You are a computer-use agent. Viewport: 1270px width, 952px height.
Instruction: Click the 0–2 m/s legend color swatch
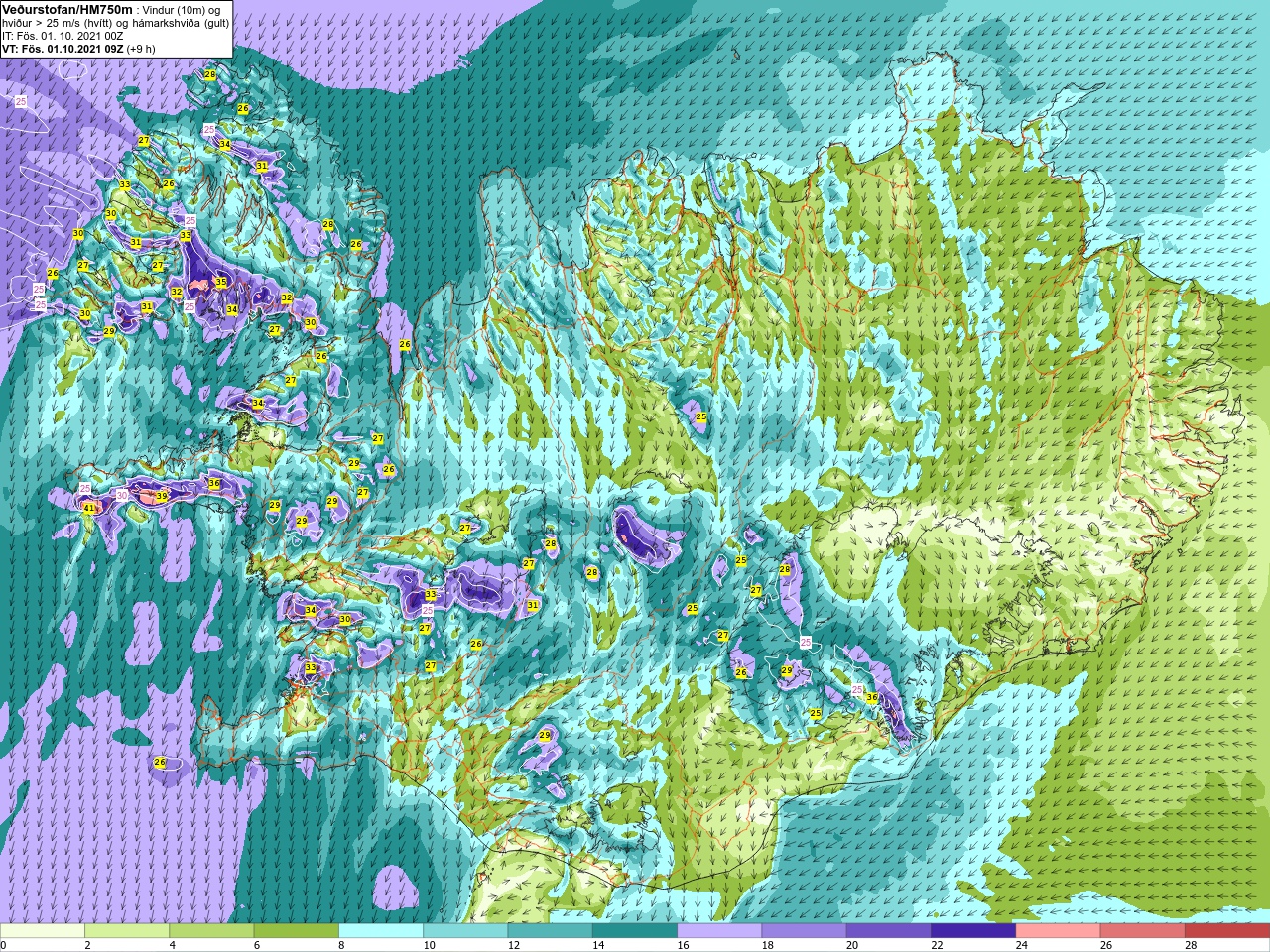(43, 931)
